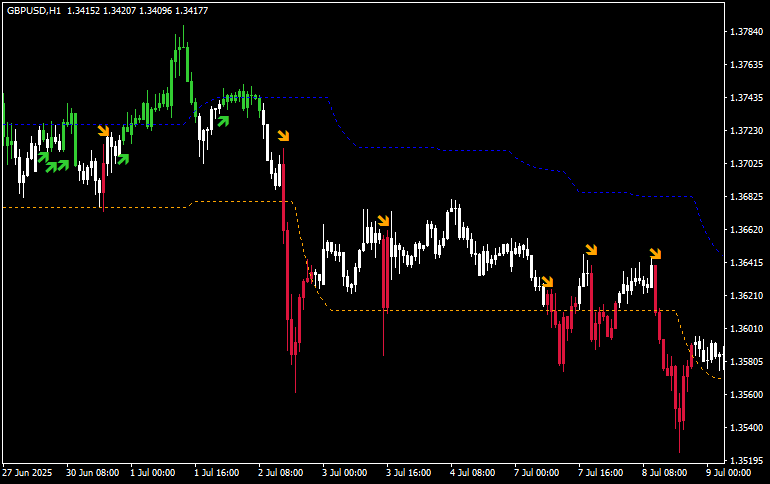
Task: Click the green buy arrow near 1 Jul 16:00
Action: click(223, 121)
